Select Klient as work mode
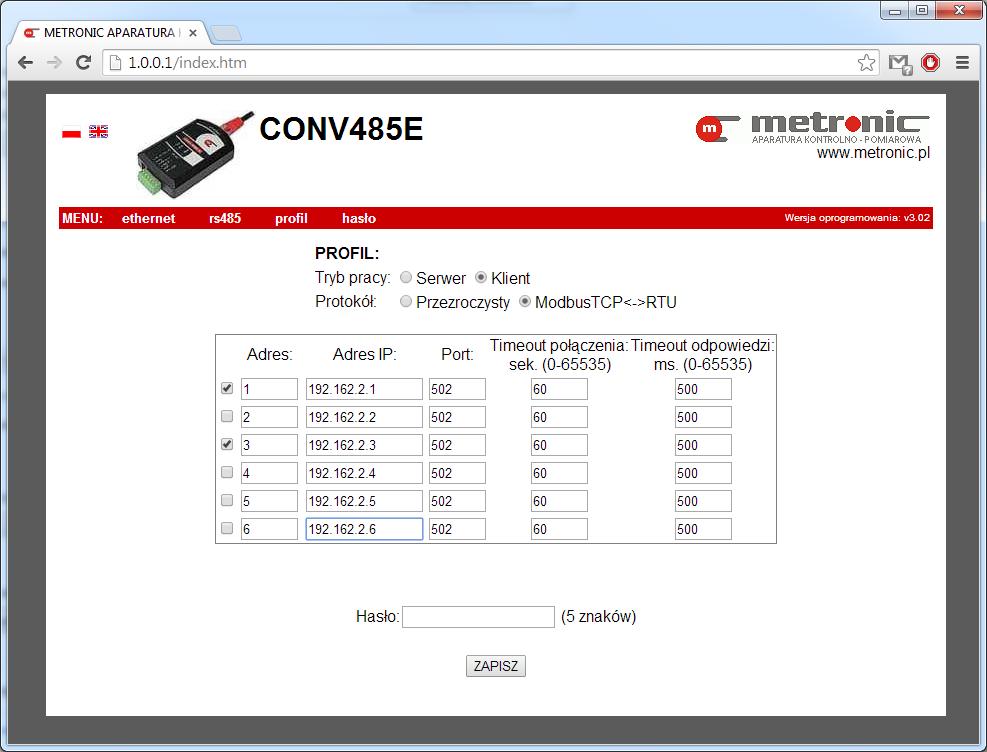Image resolution: width=987 pixels, height=752 pixels. point(481,278)
